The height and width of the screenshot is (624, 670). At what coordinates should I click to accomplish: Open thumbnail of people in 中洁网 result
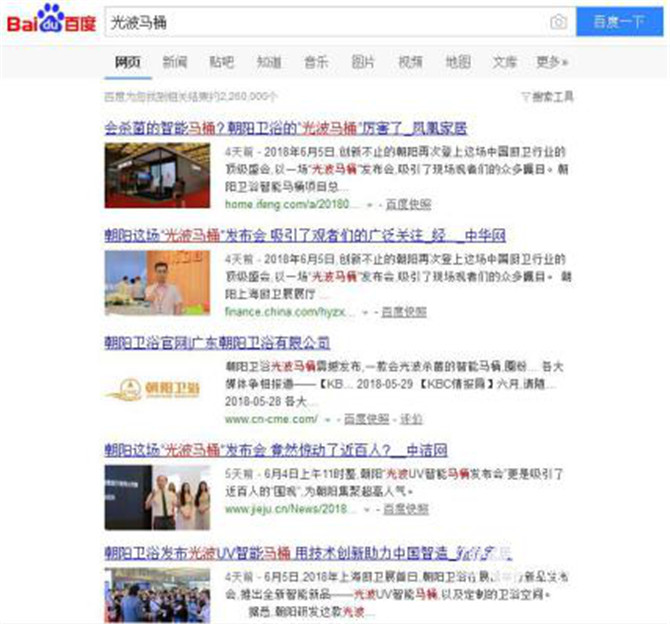157,497
